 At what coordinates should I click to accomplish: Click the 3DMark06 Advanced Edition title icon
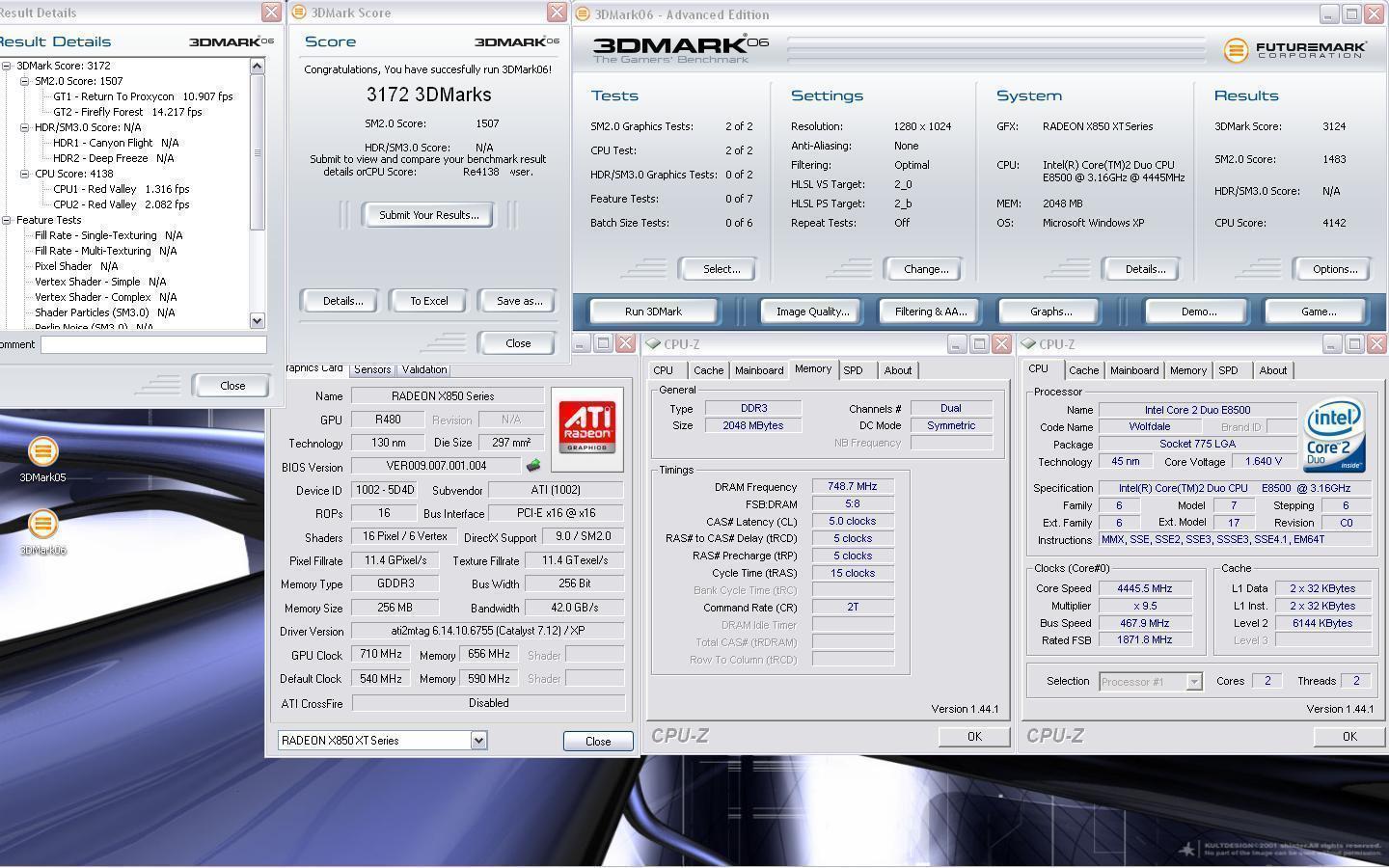pos(584,14)
